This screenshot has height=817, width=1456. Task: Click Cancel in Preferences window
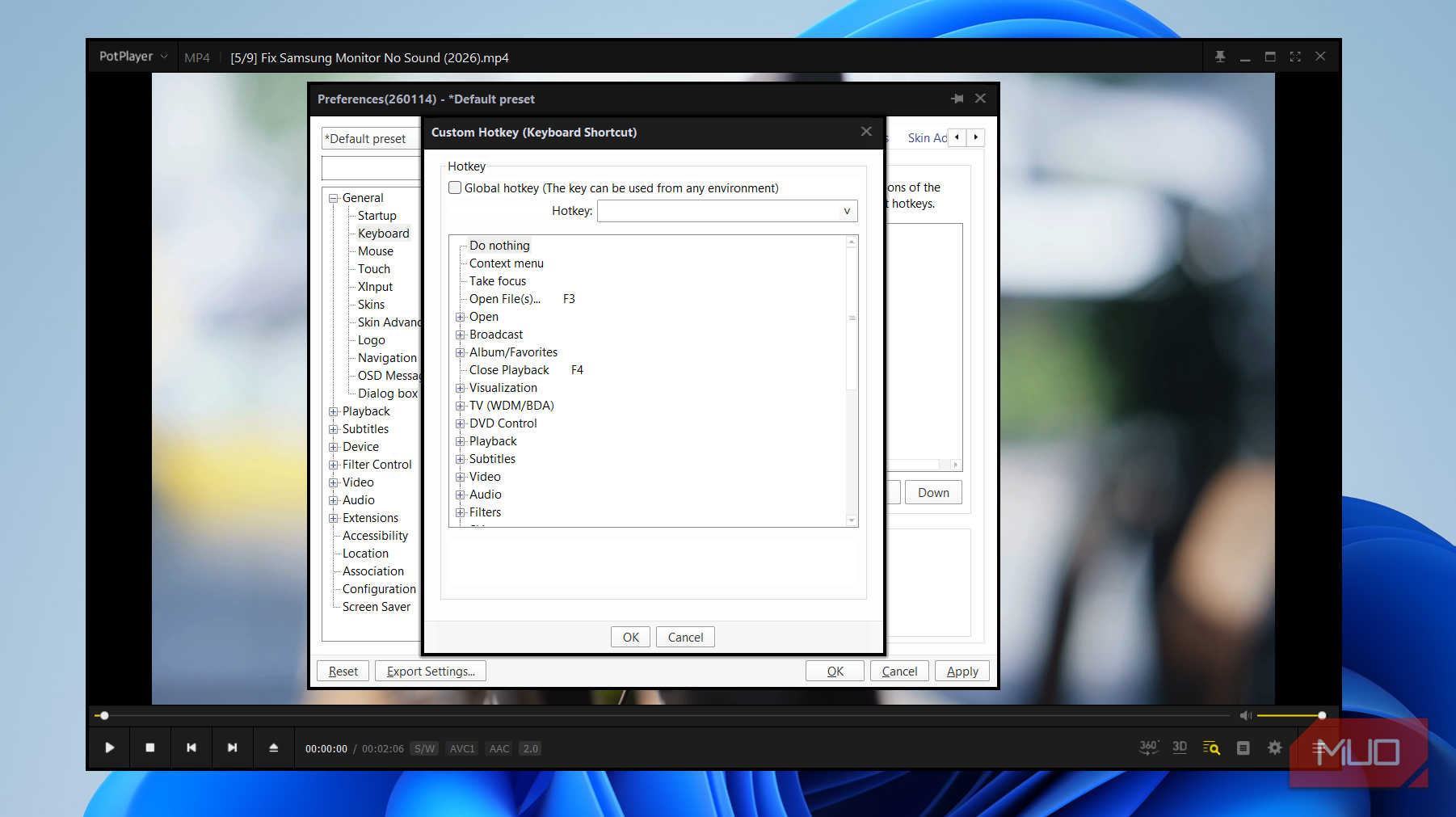899,671
